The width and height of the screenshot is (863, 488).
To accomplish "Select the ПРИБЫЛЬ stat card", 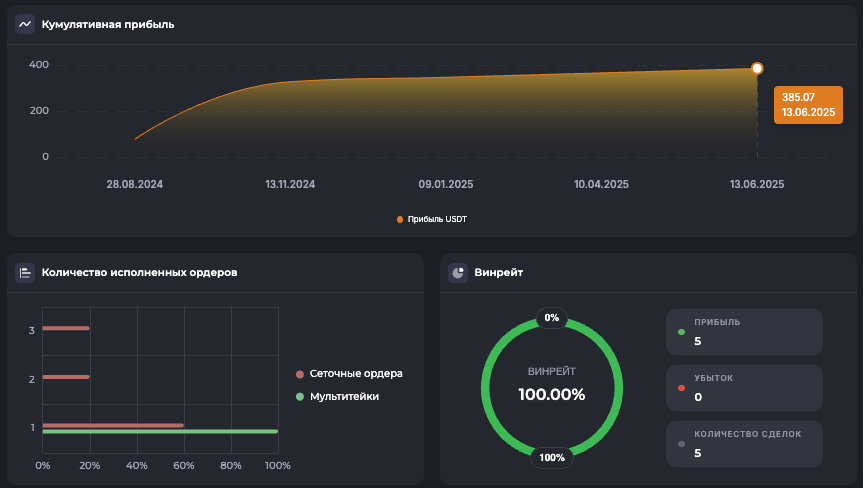I will (744, 332).
